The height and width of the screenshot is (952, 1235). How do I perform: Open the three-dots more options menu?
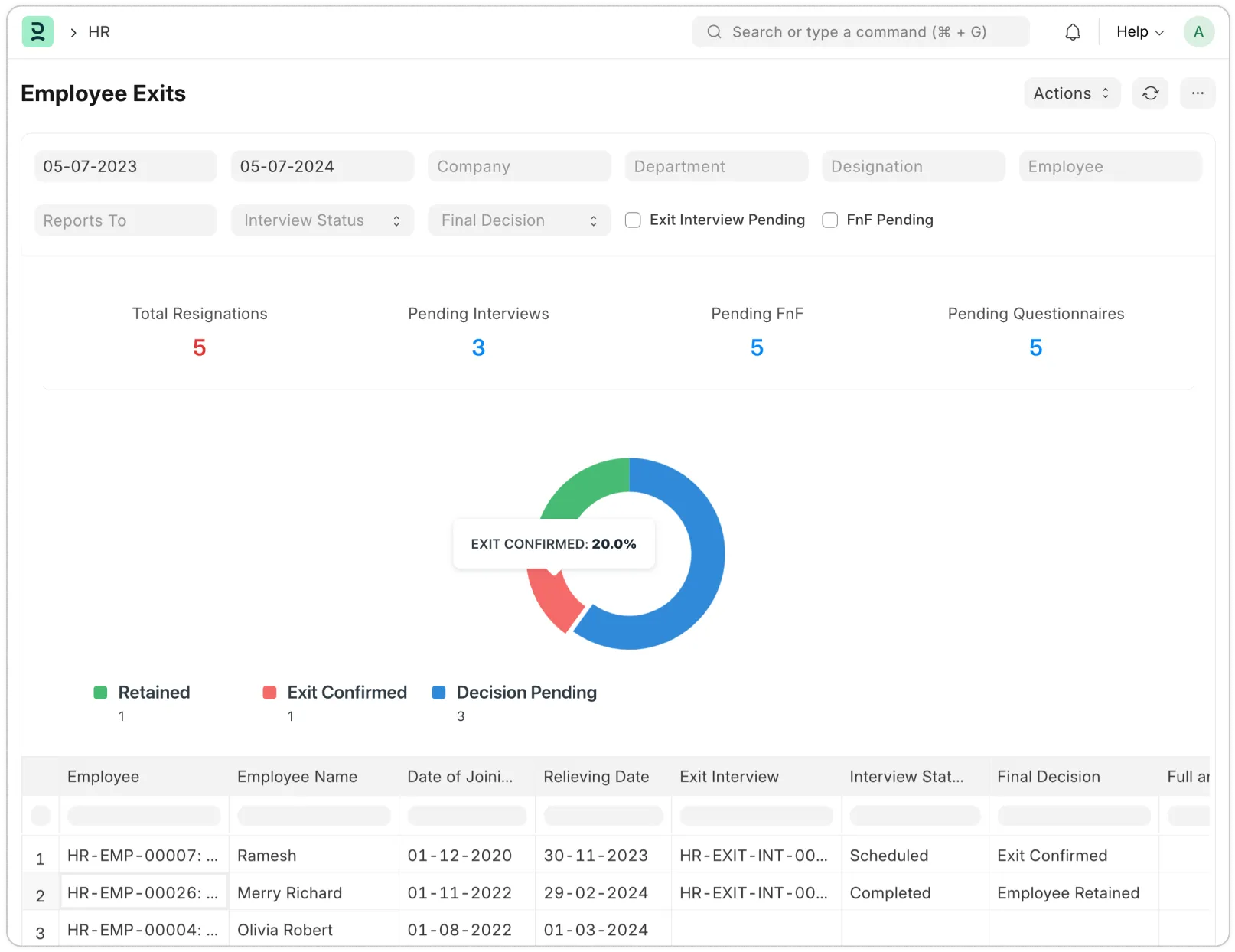1198,93
